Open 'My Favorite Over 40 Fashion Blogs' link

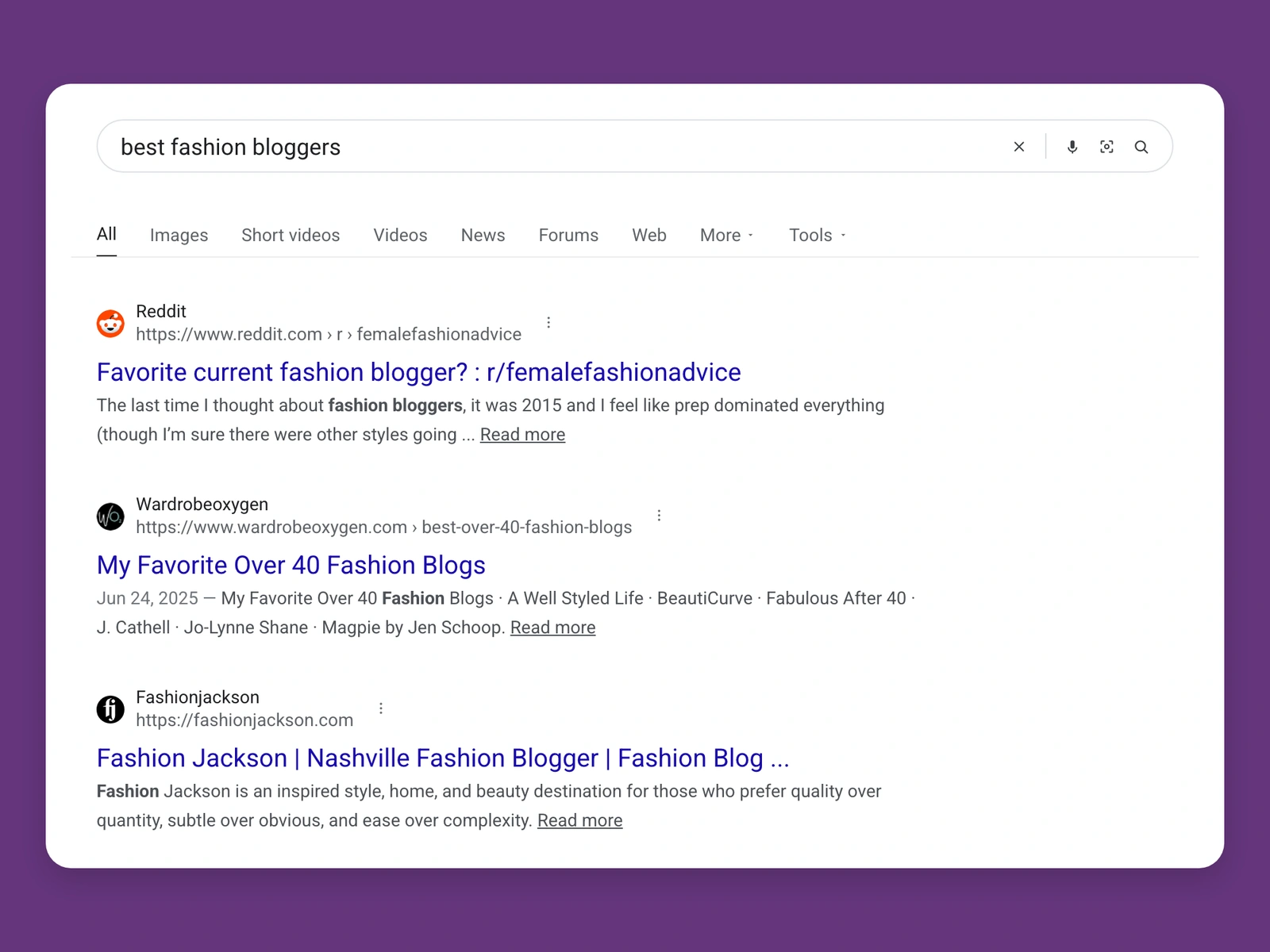[291, 565]
